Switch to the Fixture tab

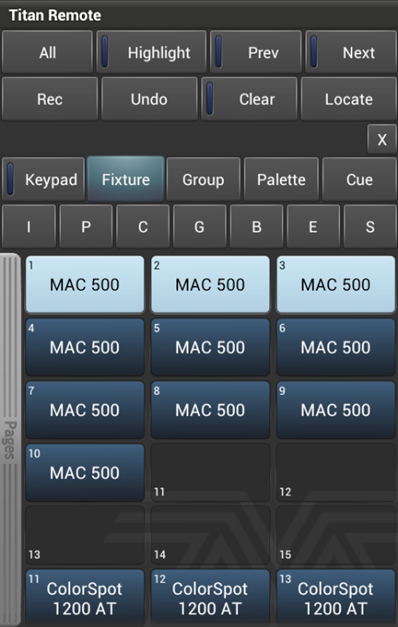[126, 179]
